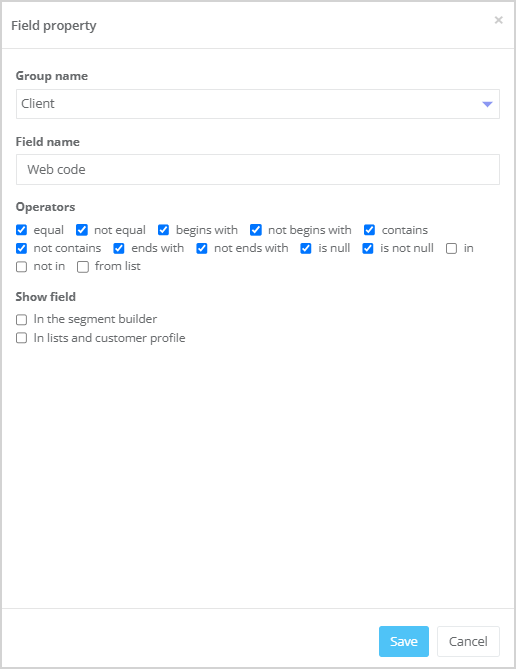Toggle the begins with operator

click(x=163, y=230)
